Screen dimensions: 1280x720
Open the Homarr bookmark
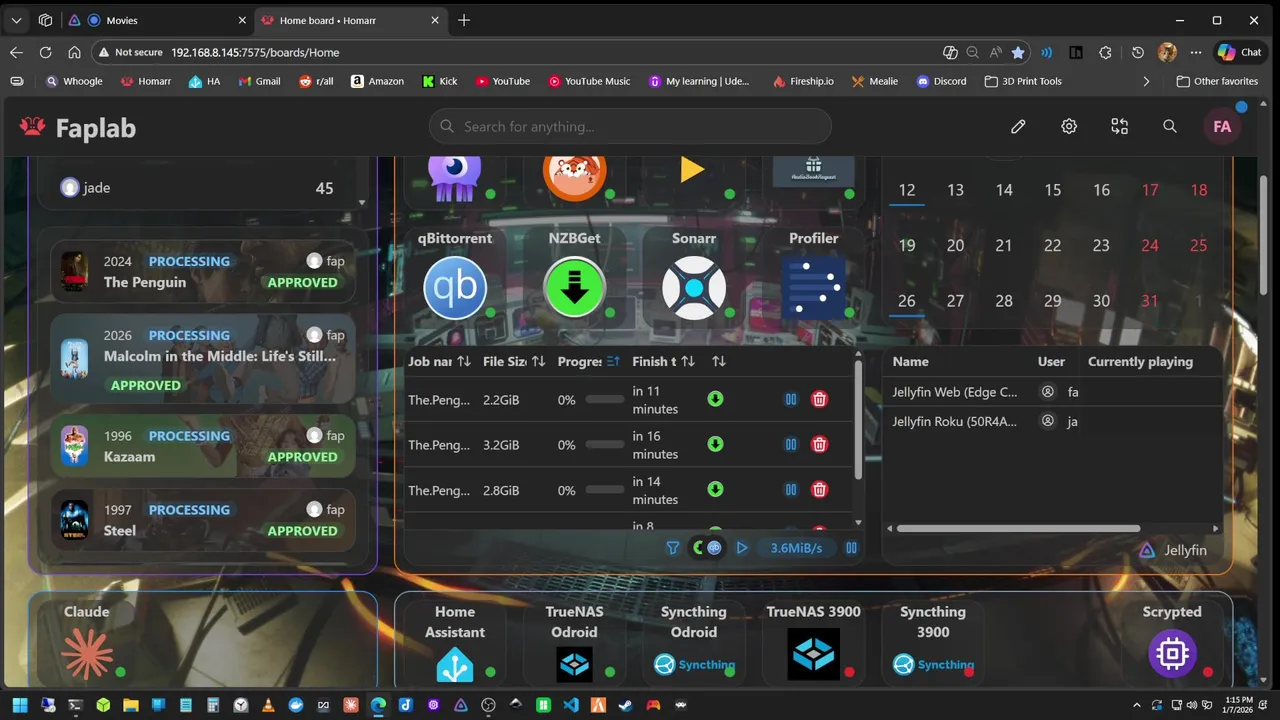tap(145, 81)
